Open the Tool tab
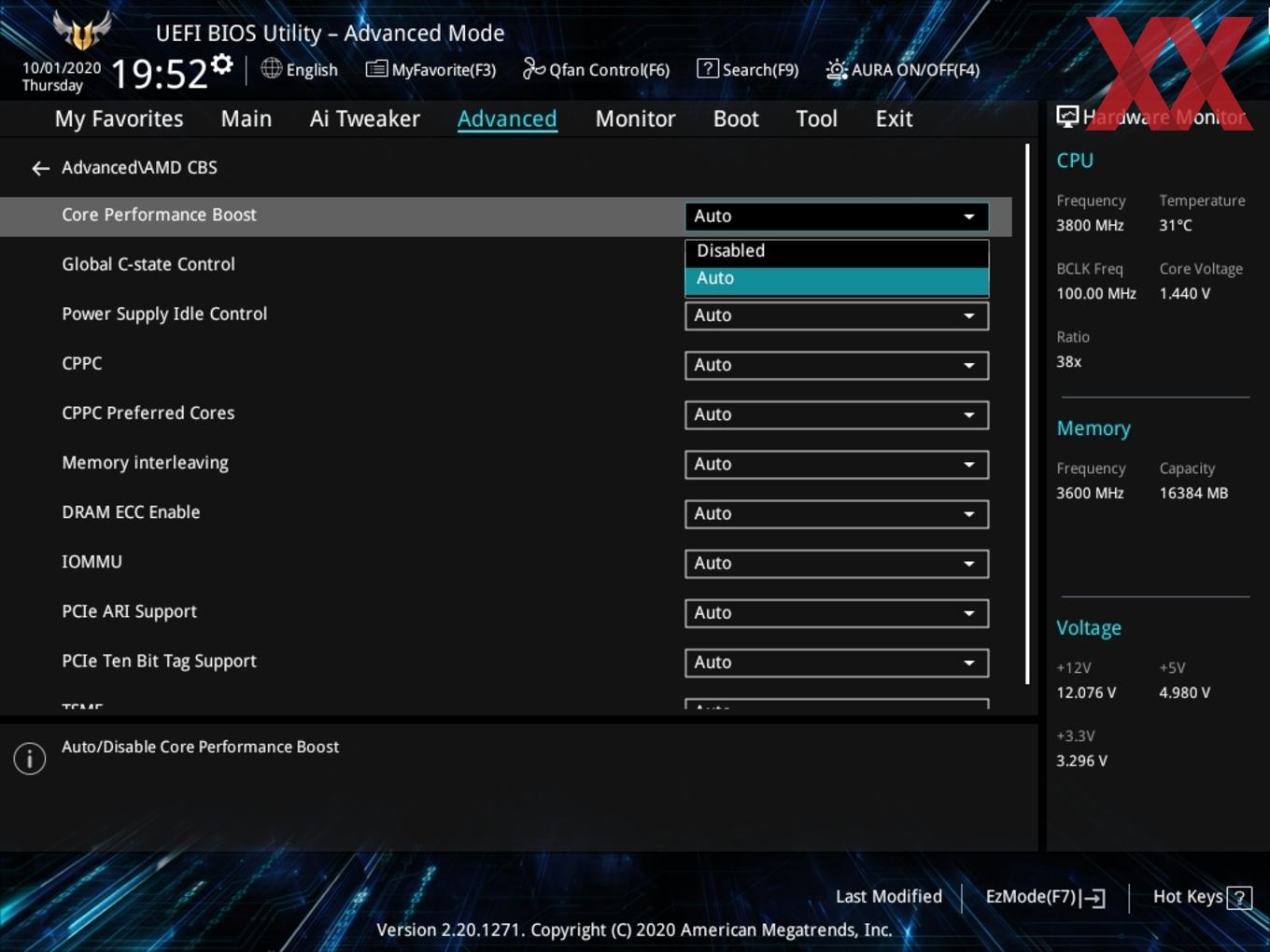This screenshot has height=952, width=1270. coord(816,119)
